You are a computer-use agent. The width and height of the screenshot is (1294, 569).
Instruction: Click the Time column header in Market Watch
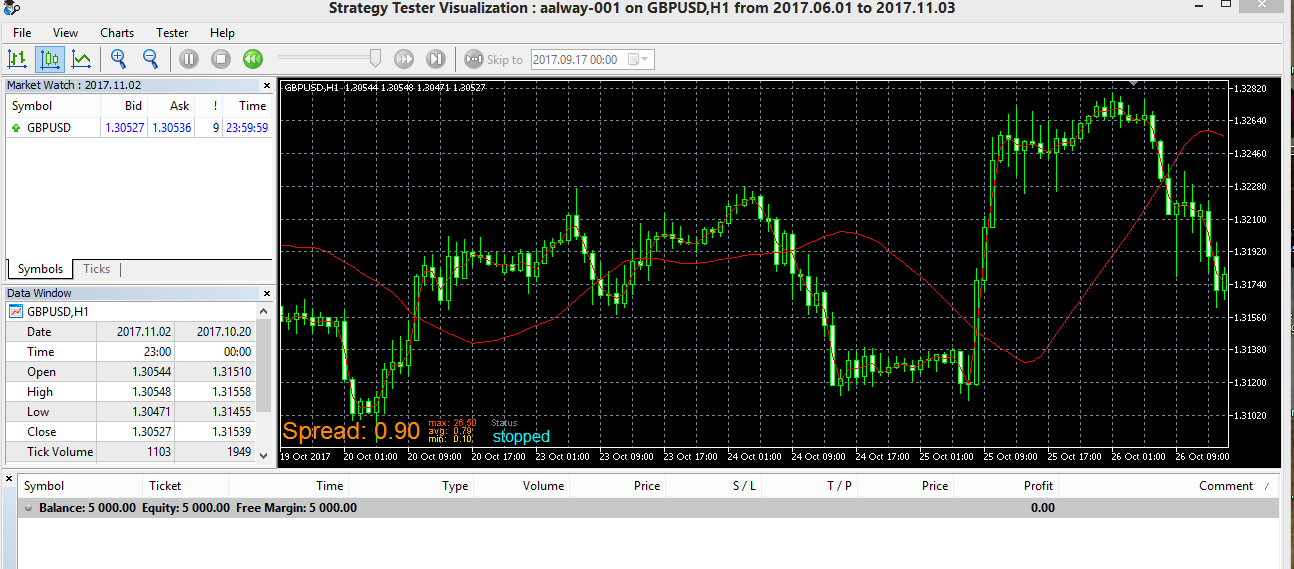(252, 106)
